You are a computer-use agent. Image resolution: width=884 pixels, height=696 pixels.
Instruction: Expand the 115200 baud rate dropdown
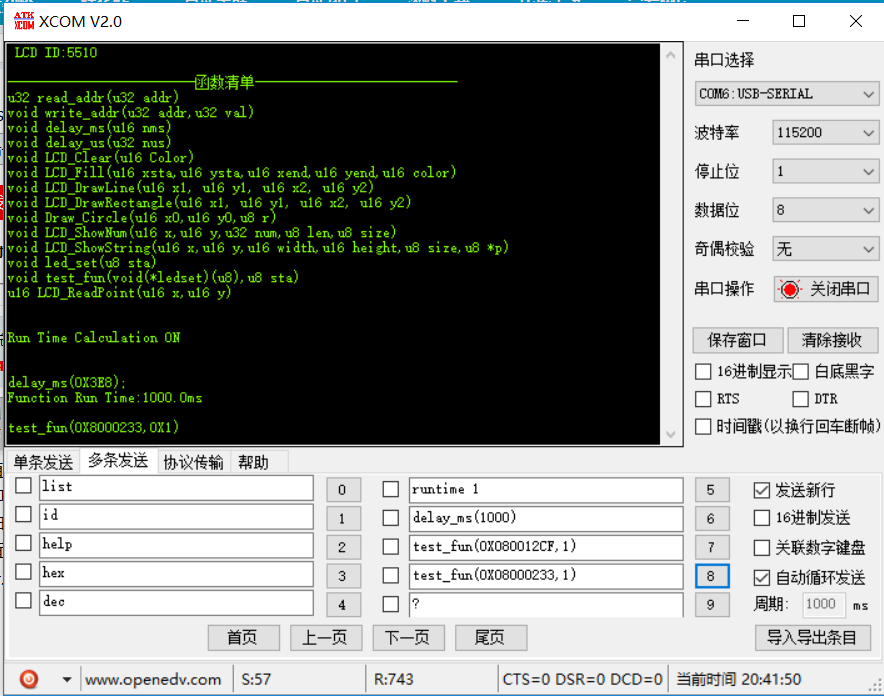(825, 132)
